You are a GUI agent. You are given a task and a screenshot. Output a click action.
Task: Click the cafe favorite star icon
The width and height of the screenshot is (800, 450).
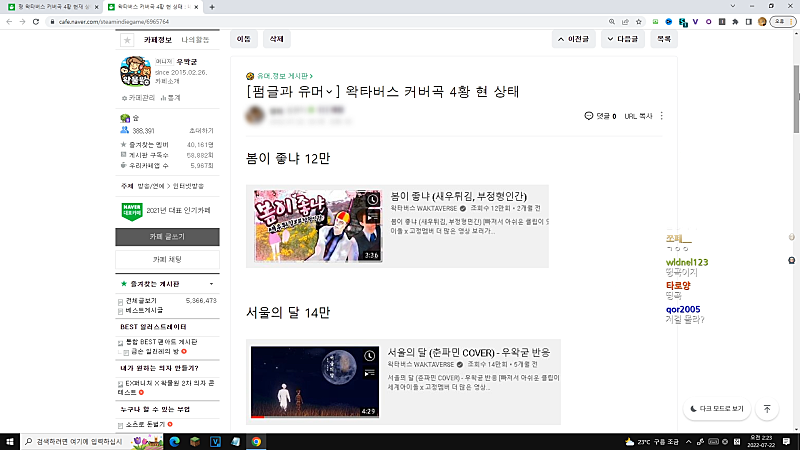(127, 40)
